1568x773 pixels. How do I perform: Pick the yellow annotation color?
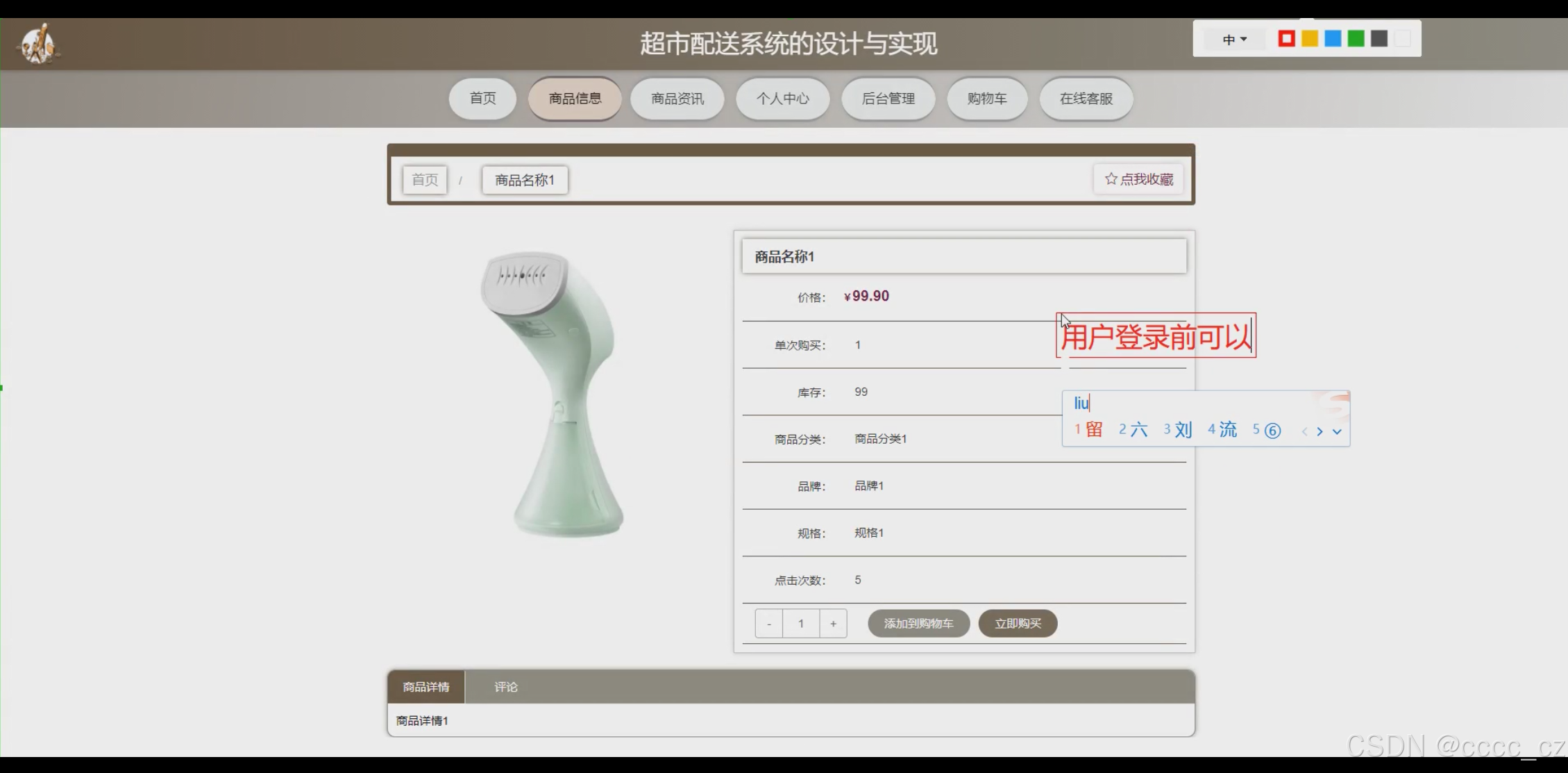1310,39
